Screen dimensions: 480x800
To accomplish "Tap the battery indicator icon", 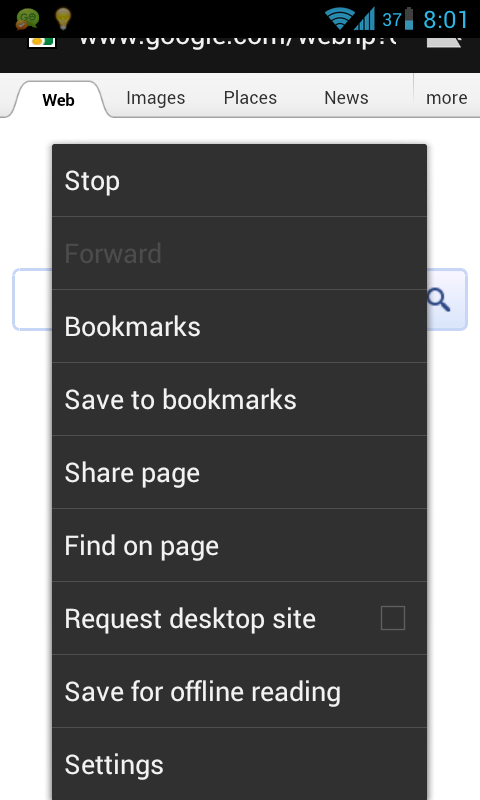I will click(409, 18).
